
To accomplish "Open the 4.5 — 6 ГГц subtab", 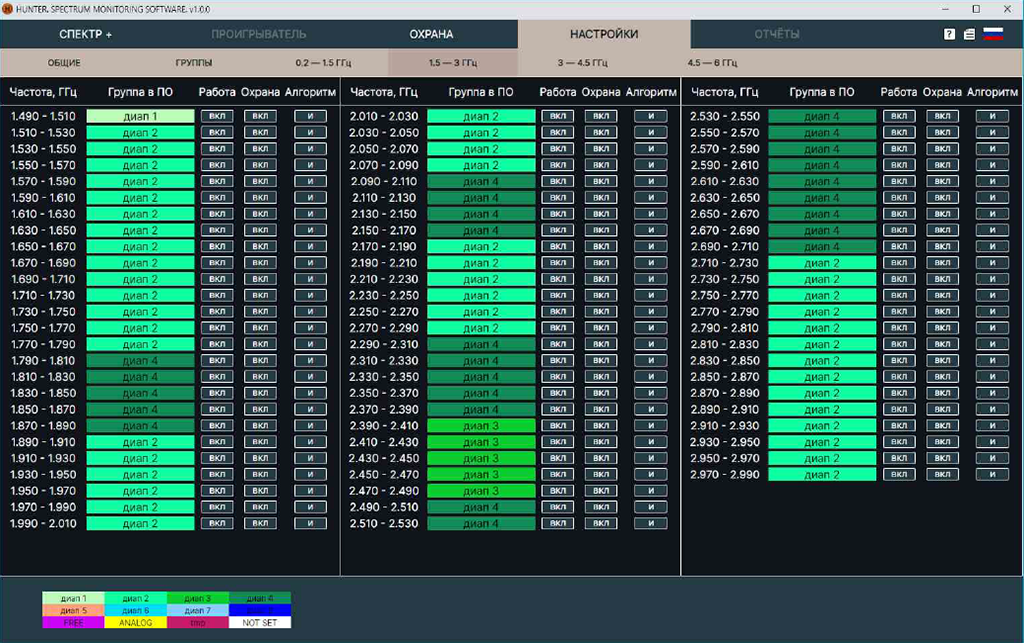I will pyautogui.click(x=712, y=63).
